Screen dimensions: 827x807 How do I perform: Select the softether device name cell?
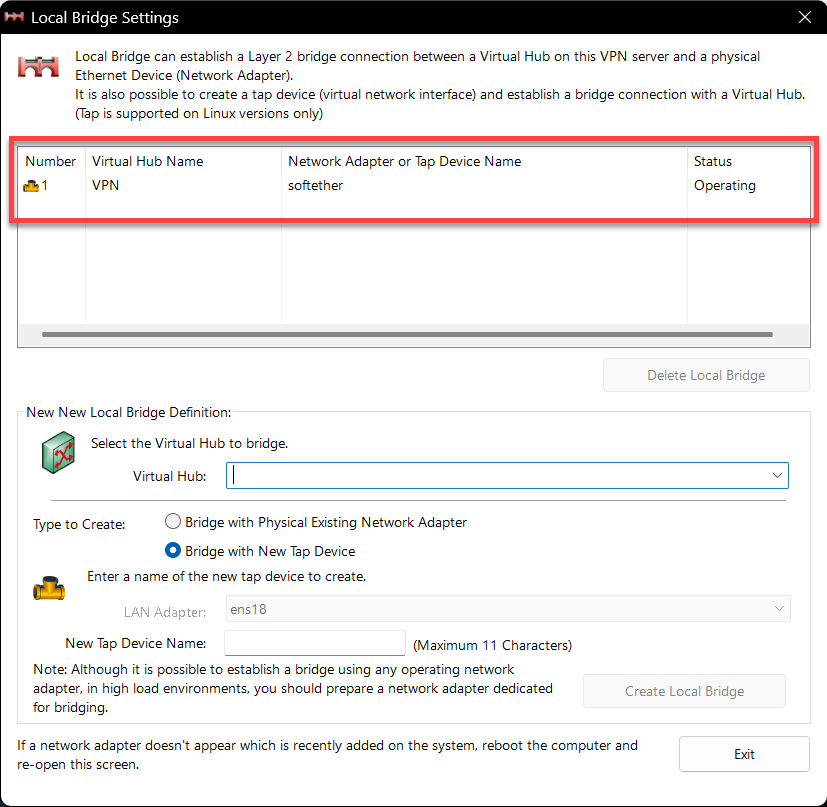[x=315, y=185]
